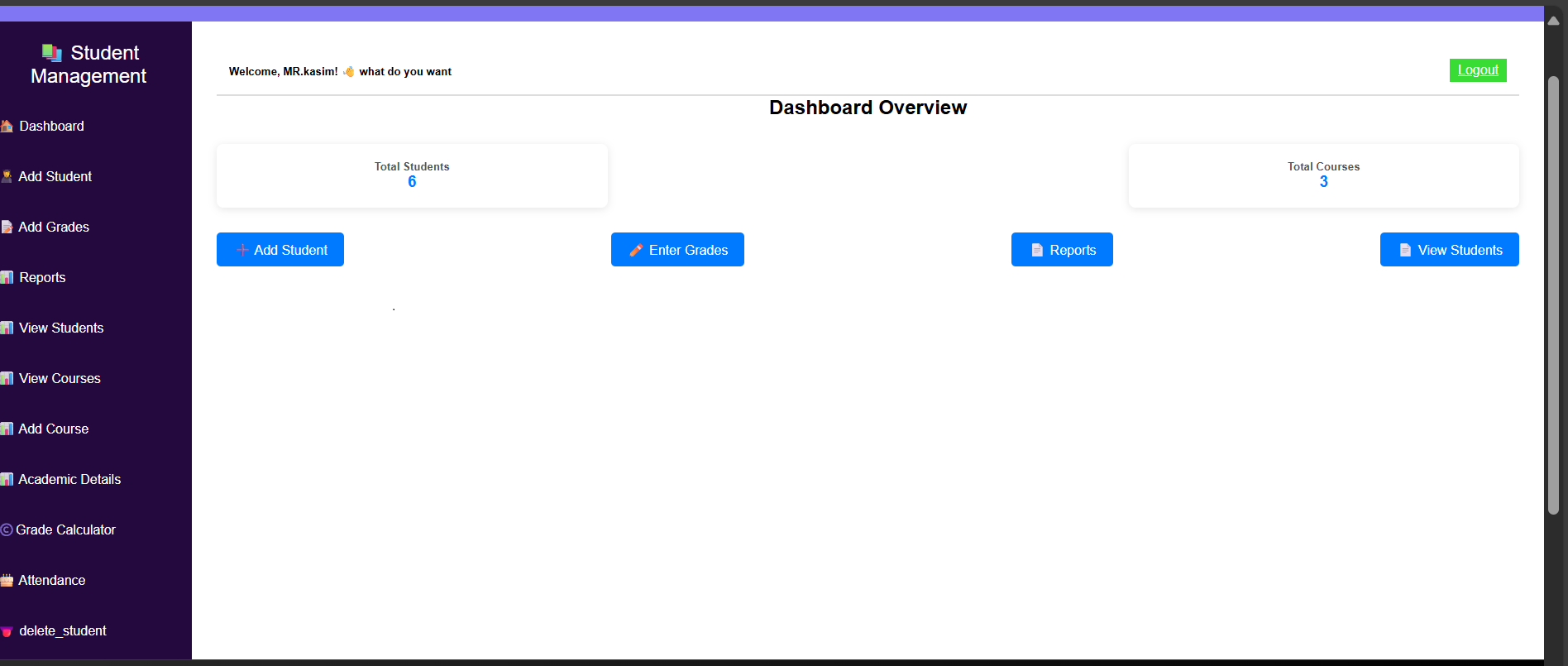This screenshot has width=1568, height=666.
Task: Click the Total Students card
Action: tap(412, 175)
